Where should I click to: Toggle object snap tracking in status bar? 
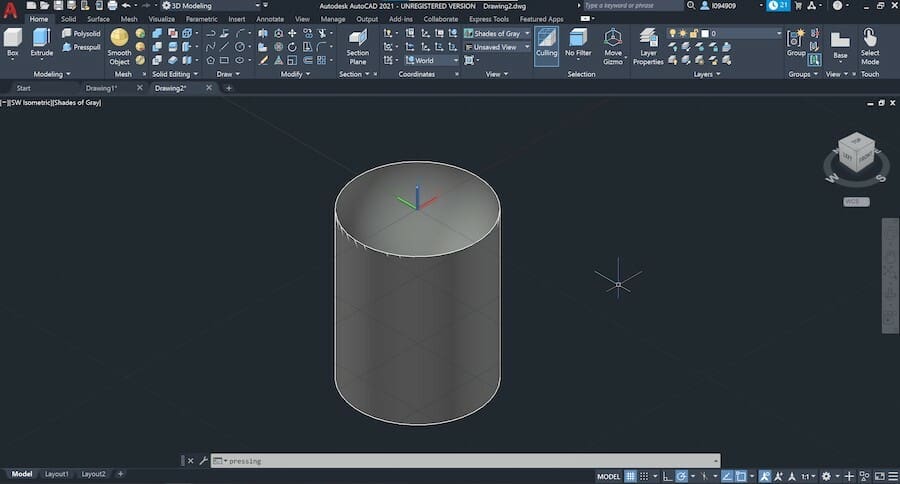point(727,476)
